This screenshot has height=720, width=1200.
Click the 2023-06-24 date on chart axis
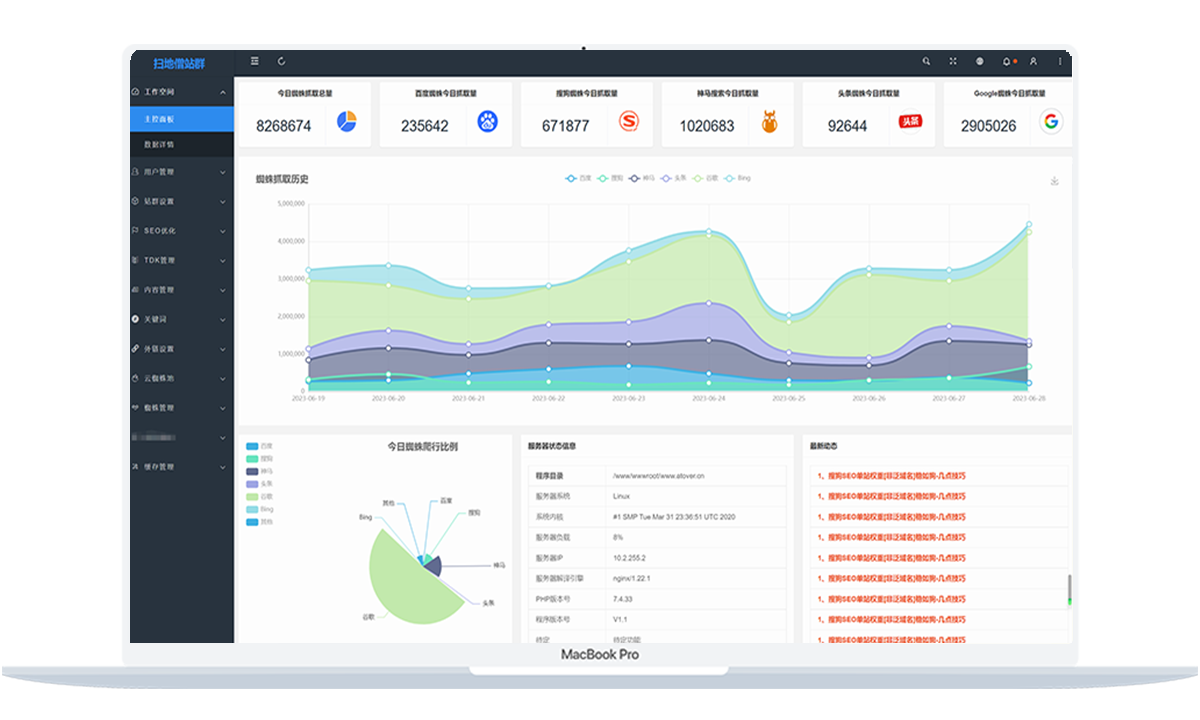(x=708, y=398)
